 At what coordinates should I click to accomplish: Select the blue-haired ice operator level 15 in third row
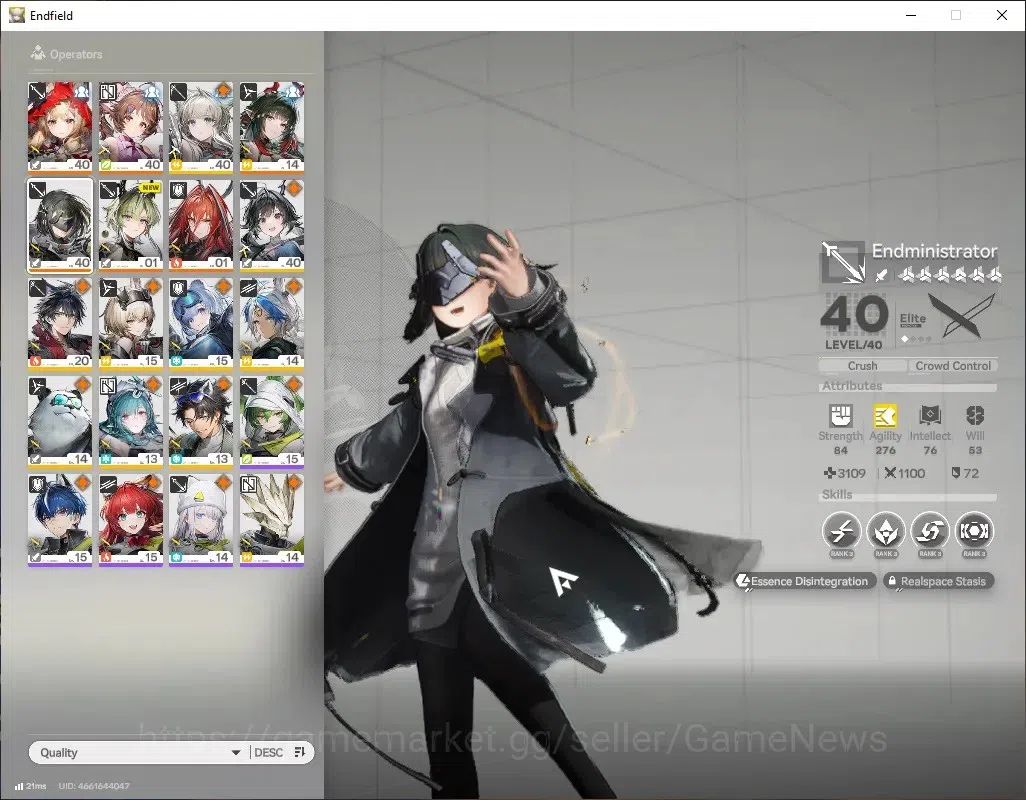201,324
